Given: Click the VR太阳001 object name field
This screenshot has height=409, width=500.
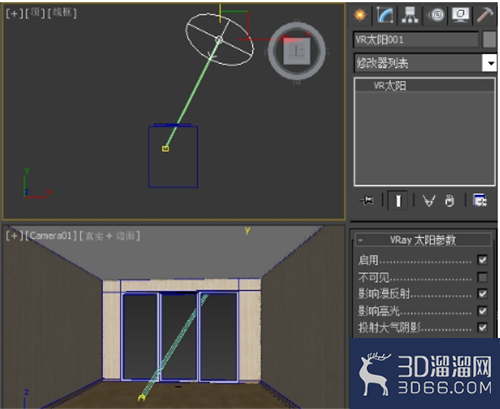Looking at the screenshot, I should 416,40.
